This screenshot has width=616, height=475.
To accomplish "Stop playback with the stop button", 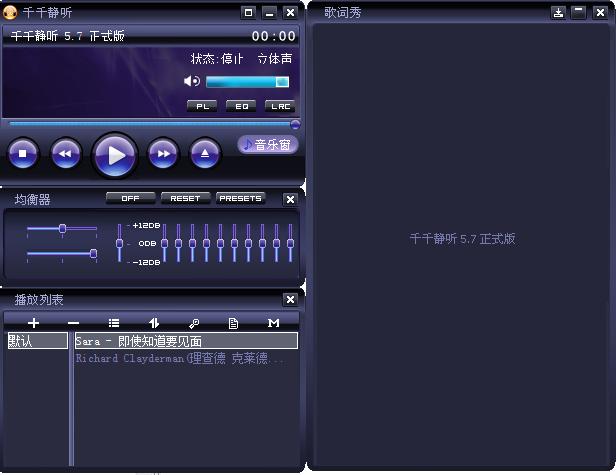I will pos(23,154).
